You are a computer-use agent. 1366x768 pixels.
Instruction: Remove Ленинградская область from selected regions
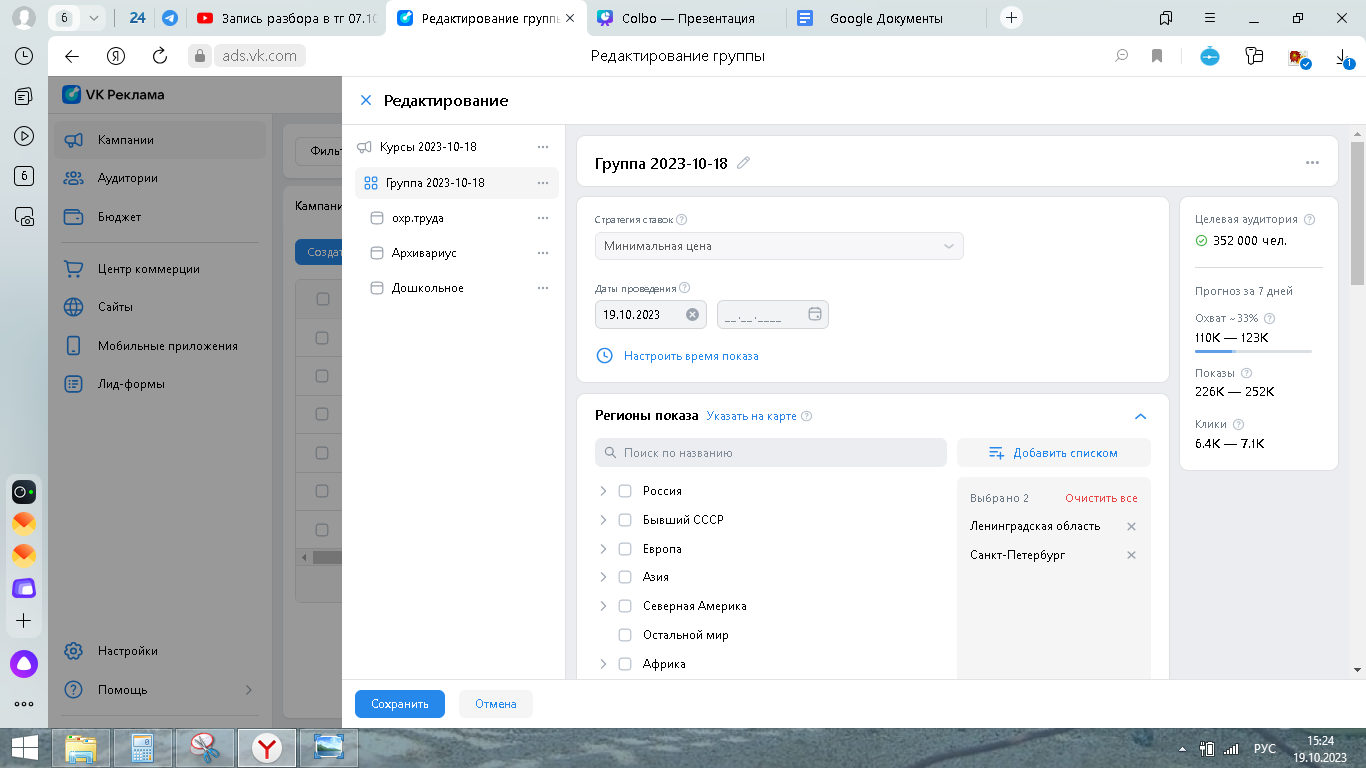pos(1131,526)
